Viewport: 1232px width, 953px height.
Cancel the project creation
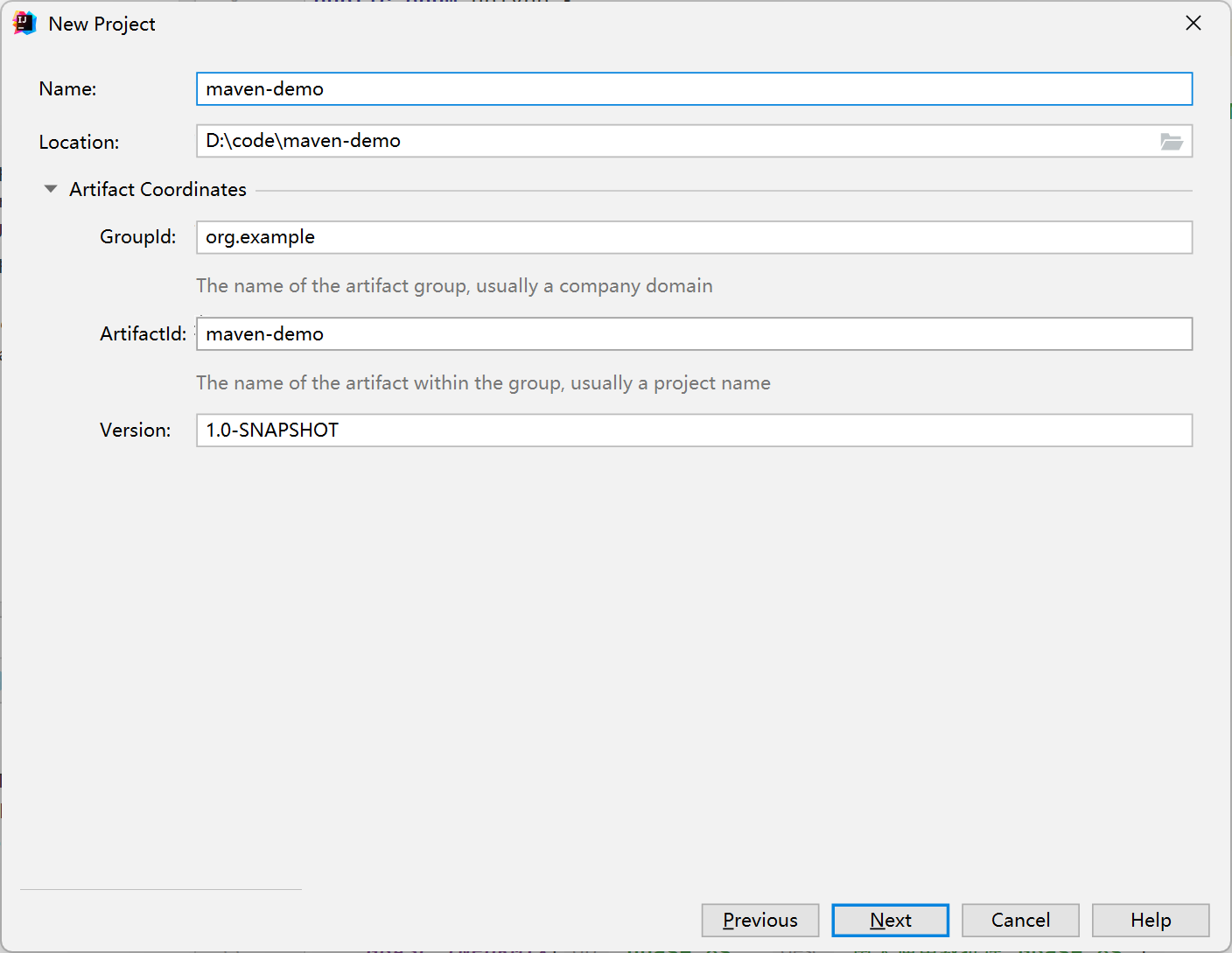[x=1020, y=921]
